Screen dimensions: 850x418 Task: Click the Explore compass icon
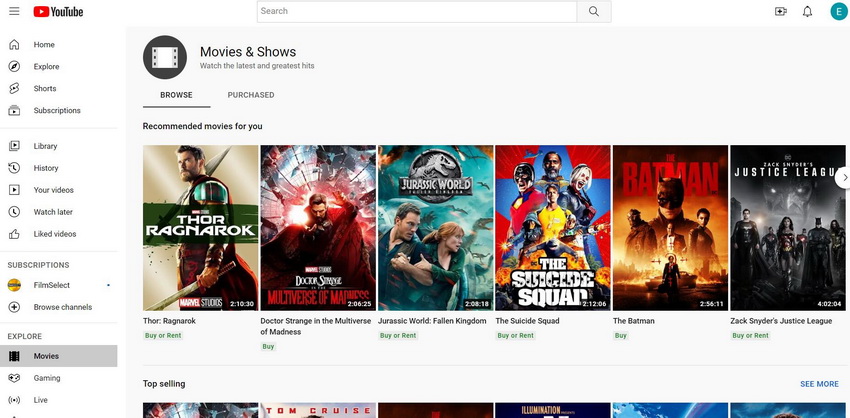tap(14, 66)
